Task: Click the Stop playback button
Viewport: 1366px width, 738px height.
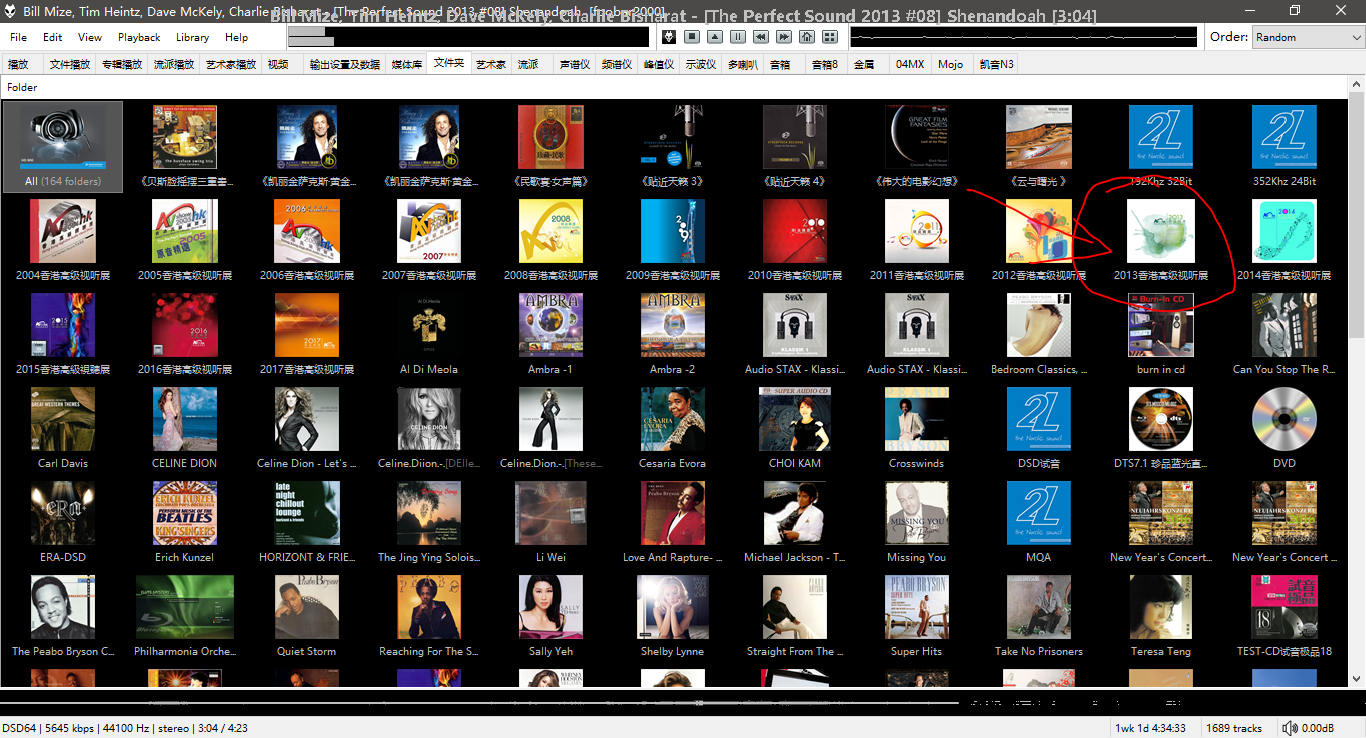Action: click(x=692, y=37)
